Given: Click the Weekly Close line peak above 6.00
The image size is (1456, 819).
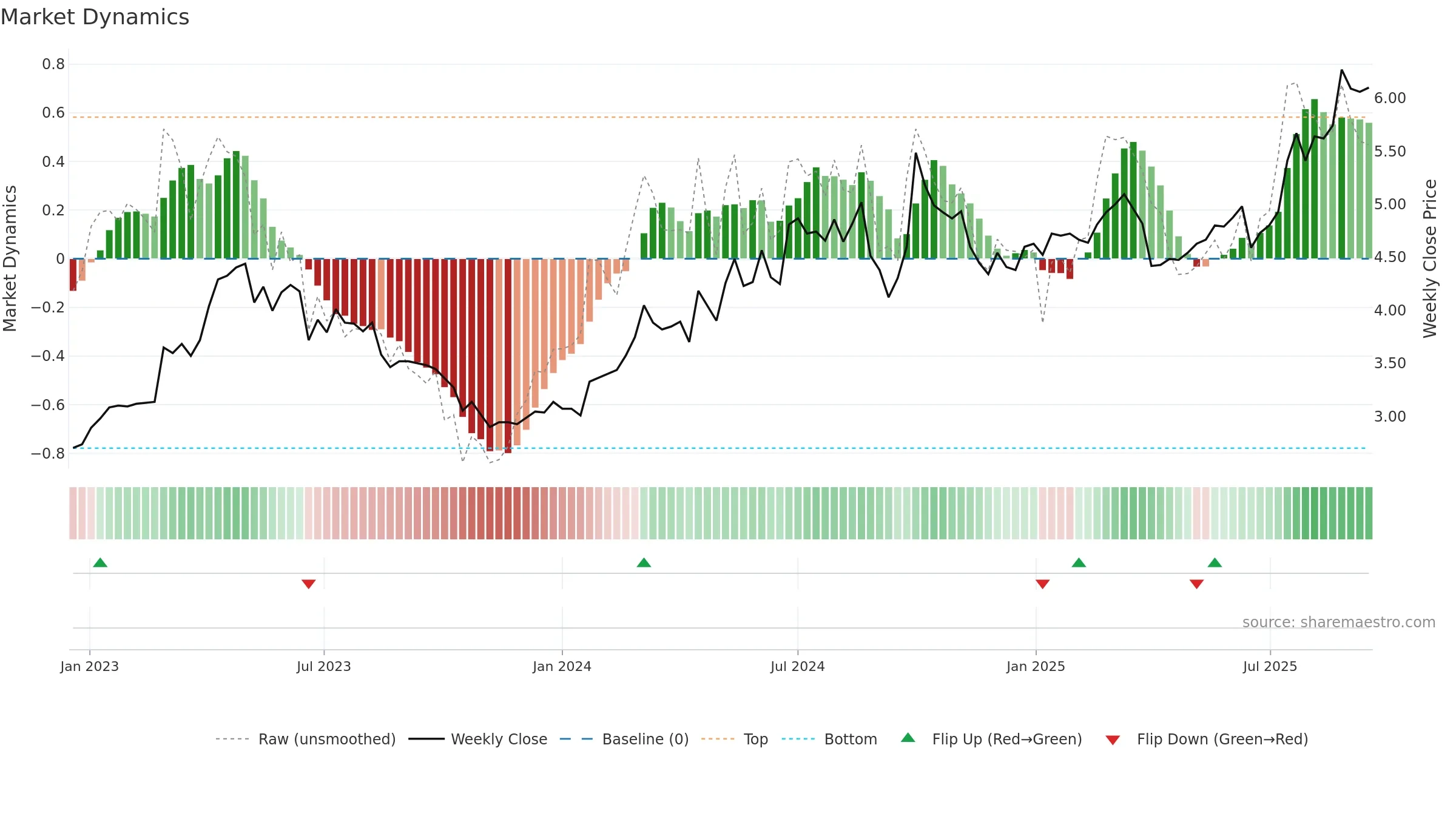Looking at the screenshot, I should (x=1342, y=70).
